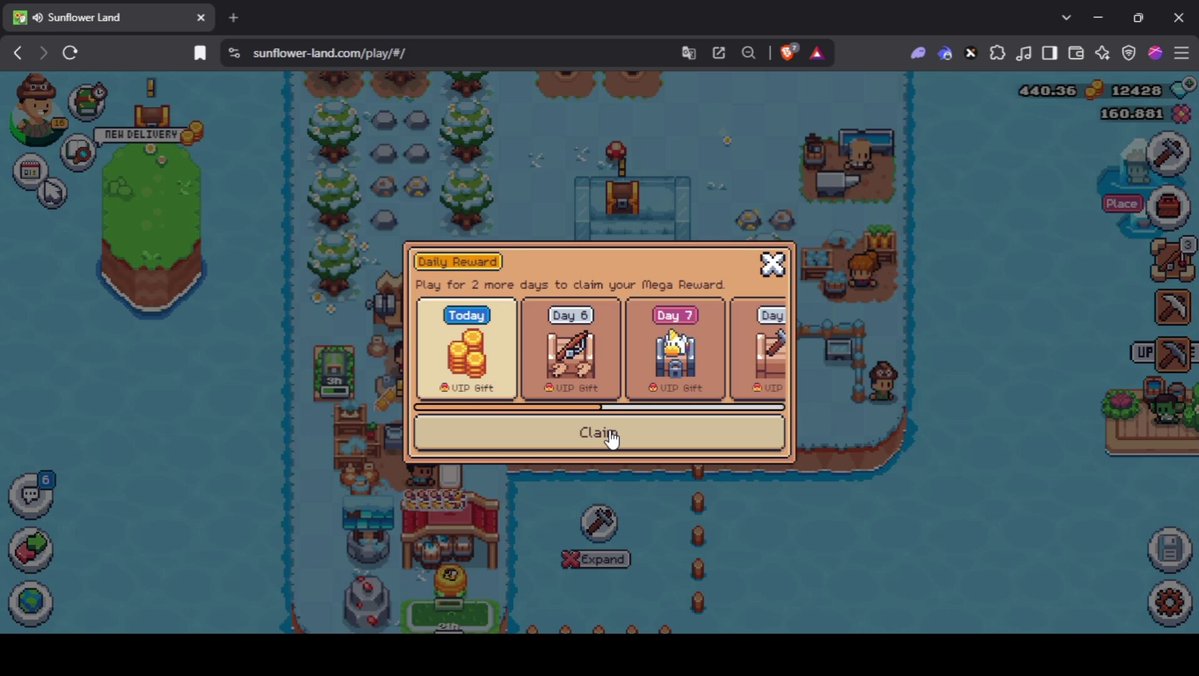Select the Today coins reward card
Screen dimensions: 1199x676
coord(466,349)
